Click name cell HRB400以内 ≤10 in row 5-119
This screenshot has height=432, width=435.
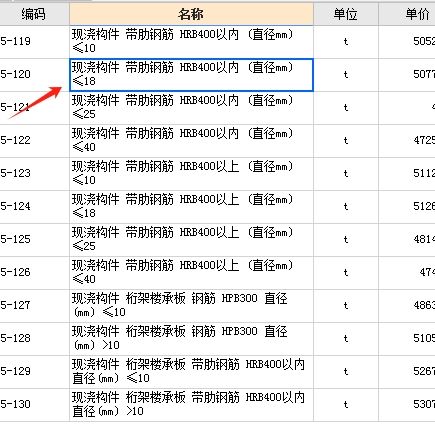click(191, 42)
